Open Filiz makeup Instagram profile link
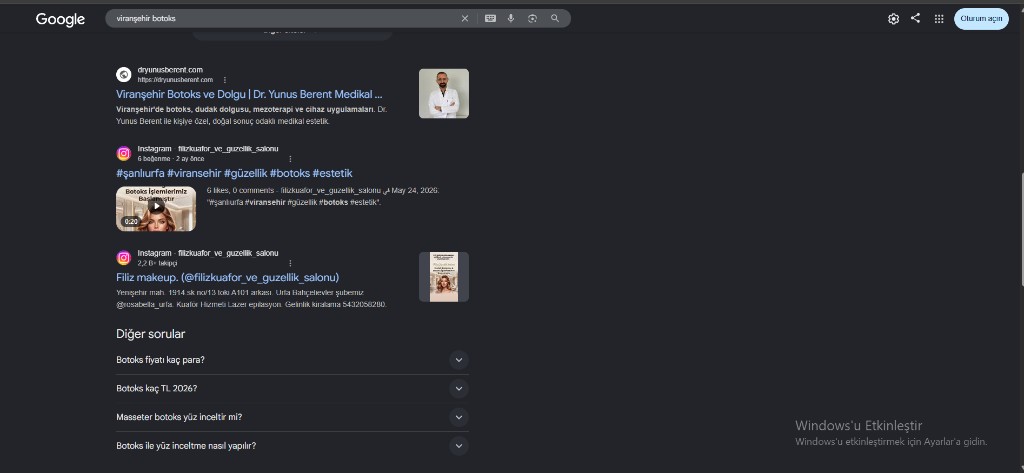Viewport: 1024px width, 473px height. (x=227, y=277)
